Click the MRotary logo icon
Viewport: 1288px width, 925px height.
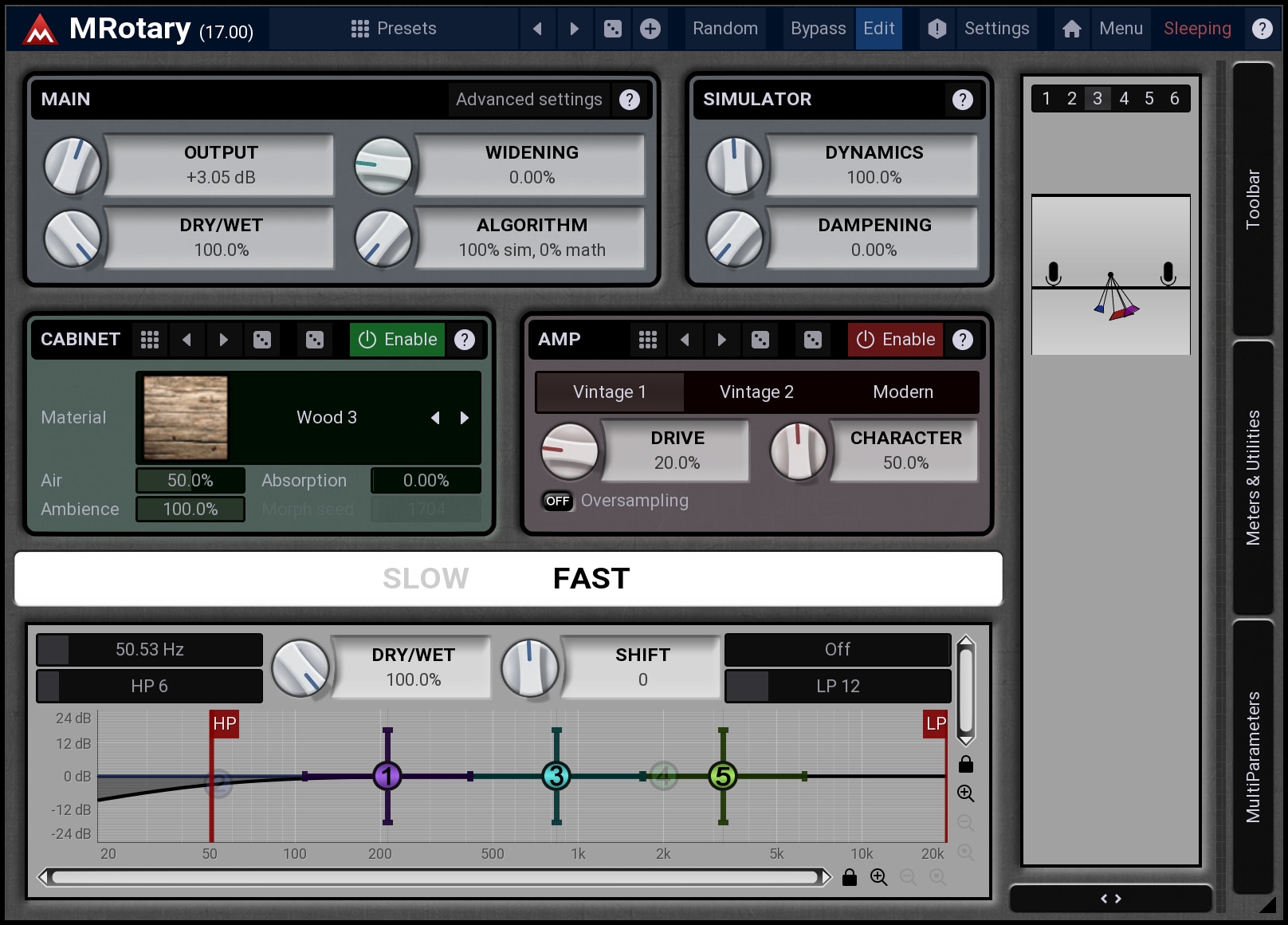coord(39,30)
